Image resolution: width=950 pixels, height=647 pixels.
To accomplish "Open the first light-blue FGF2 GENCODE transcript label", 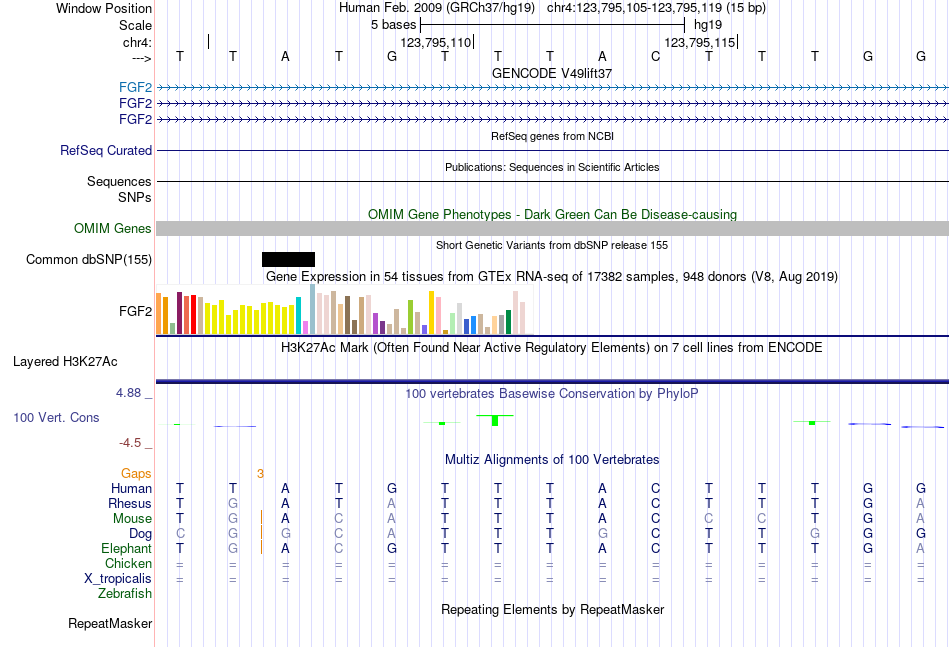I will [135, 87].
